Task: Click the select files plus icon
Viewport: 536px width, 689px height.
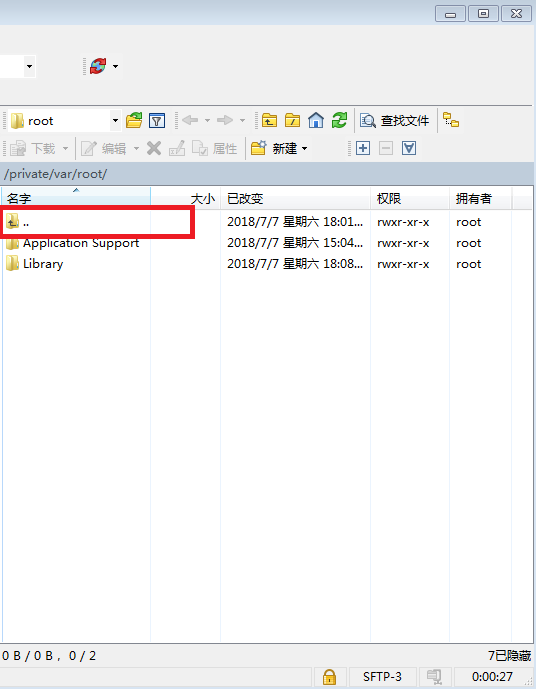Action: click(x=363, y=149)
